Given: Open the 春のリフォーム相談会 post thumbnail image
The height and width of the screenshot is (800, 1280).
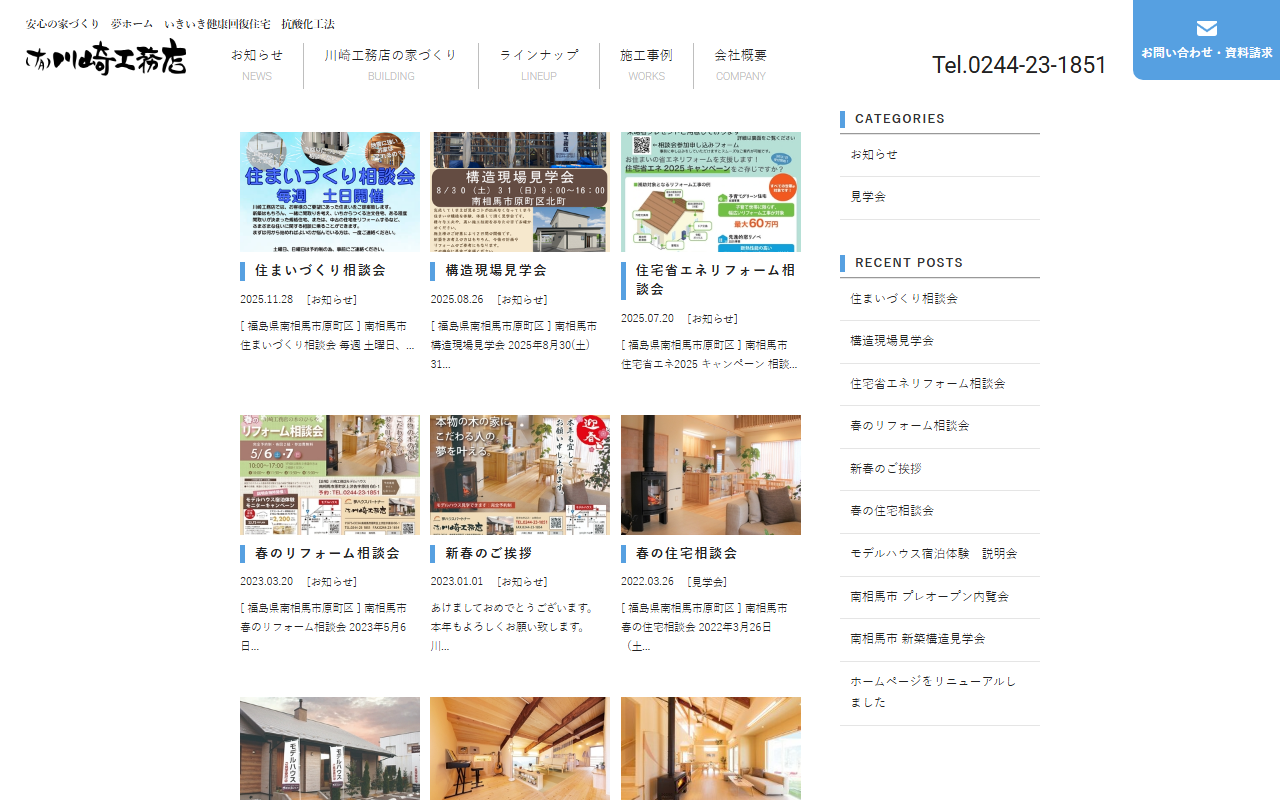Looking at the screenshot, I should [x=330, y=475].
